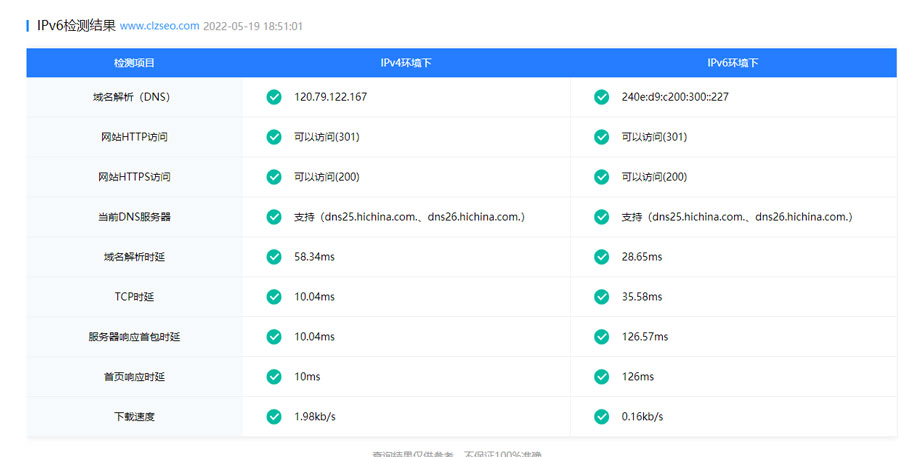Click IPv4 HTTP access check icon
900x457 pixels.
click(274, 137)
